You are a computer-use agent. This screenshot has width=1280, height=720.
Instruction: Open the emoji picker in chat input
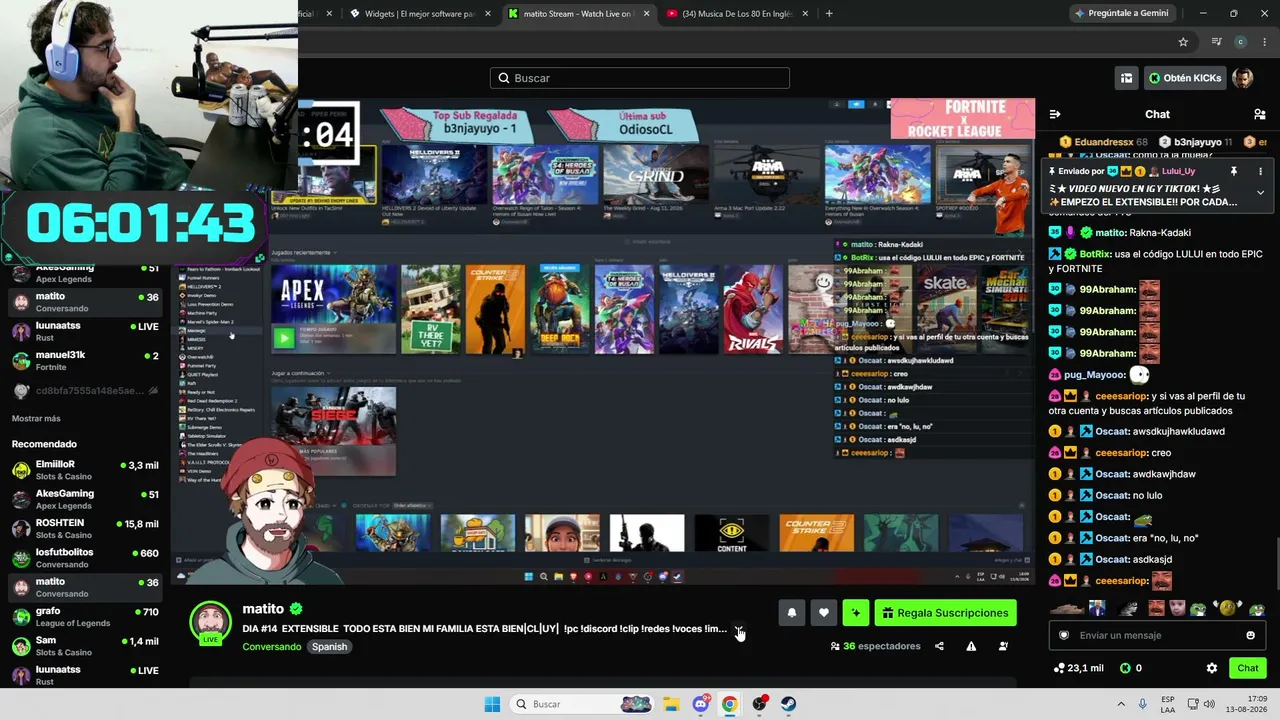(x=1250, y=635)
